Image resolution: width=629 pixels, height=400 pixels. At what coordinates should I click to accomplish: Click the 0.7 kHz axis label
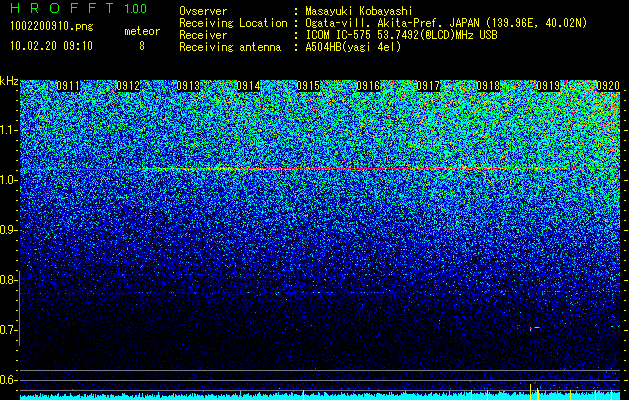point(8,330)
